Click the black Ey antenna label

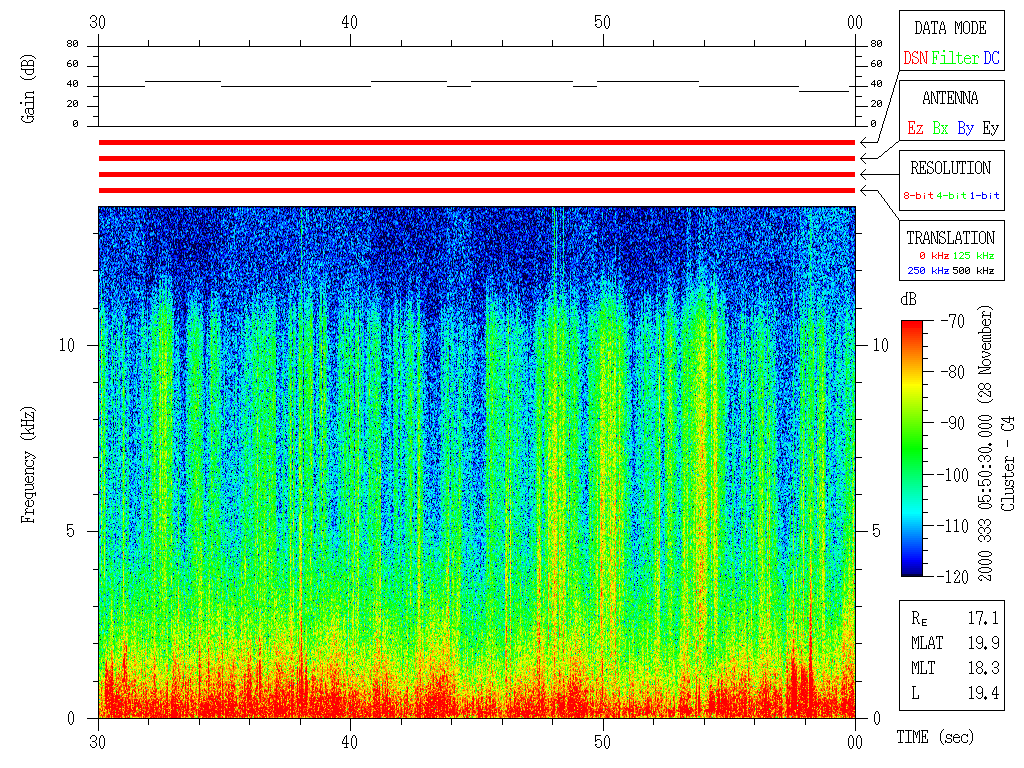[990, 129]
